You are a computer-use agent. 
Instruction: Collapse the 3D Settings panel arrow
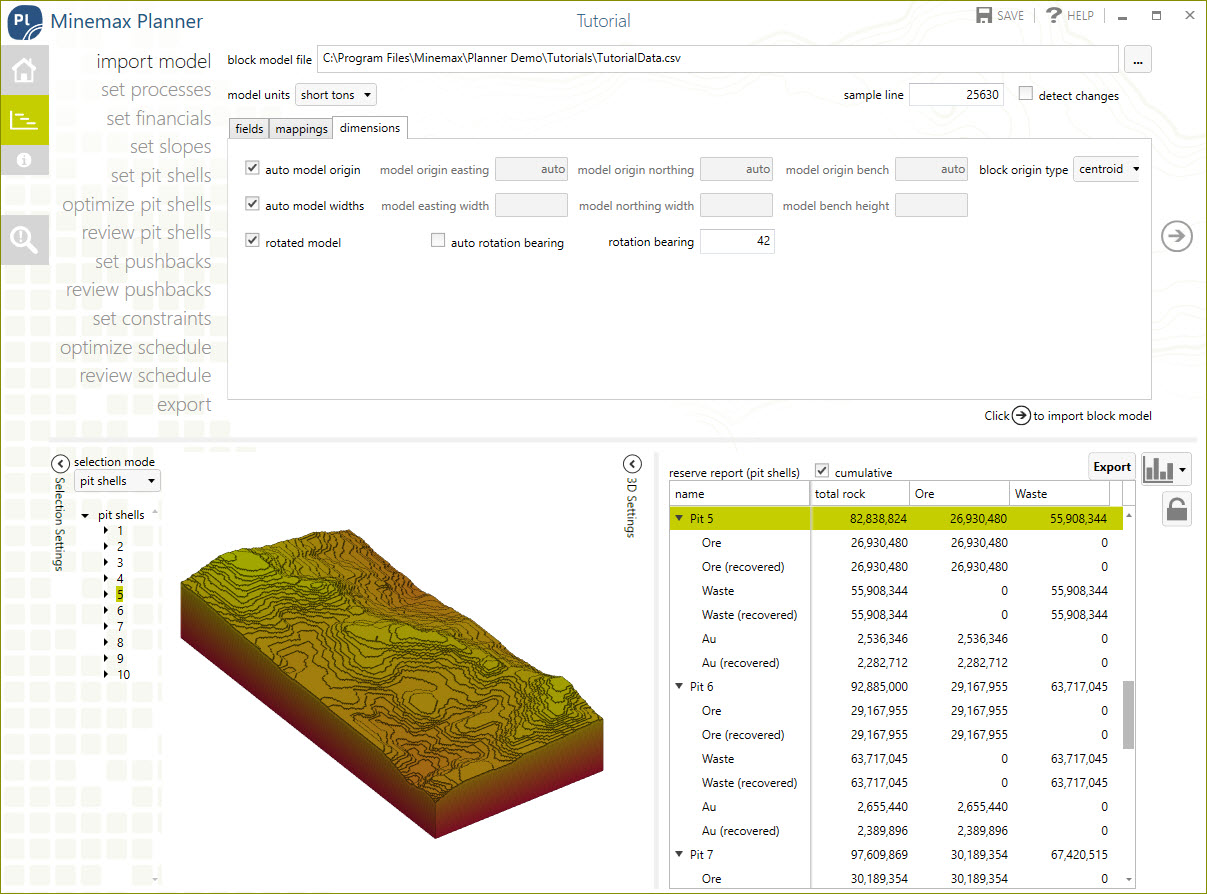pyautogui.click(x=632, y=464)
